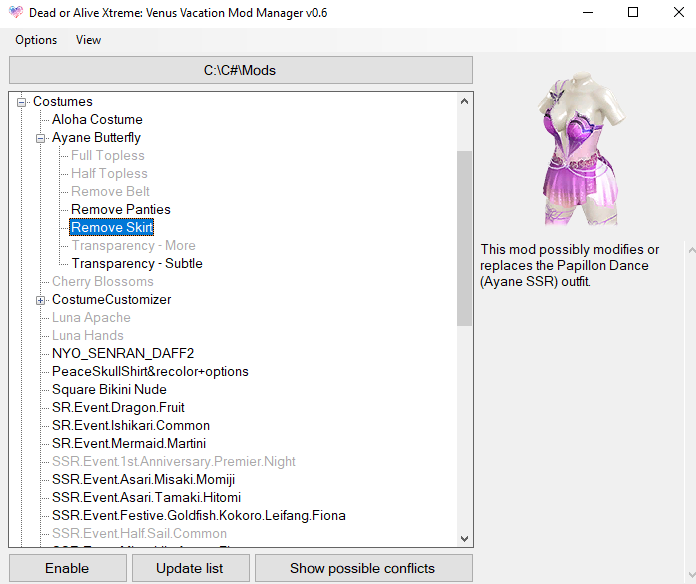Select the Remove Belt option

(111, 191)
